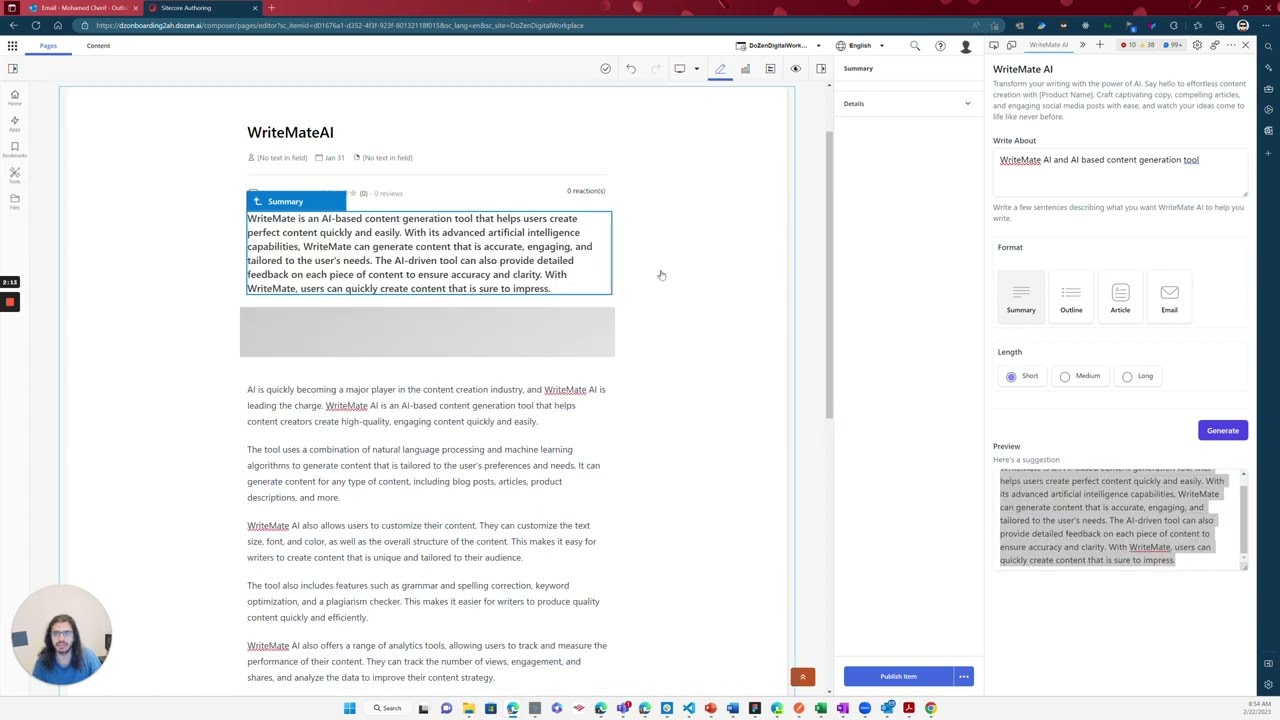
Task: Click the Summary component up-arrow icon
Action: tap(257, 202)
